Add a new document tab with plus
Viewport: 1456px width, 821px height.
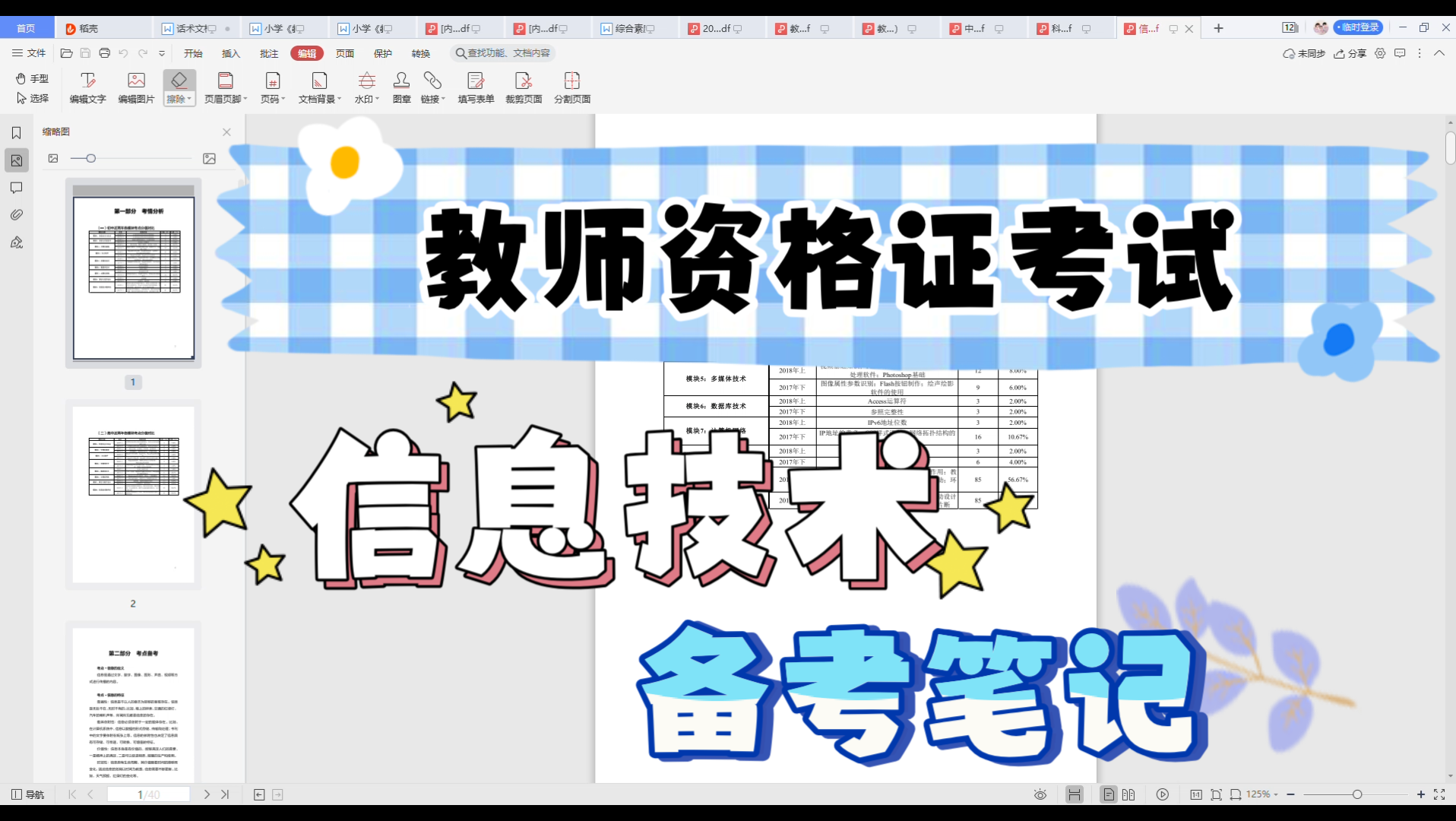1218,28
